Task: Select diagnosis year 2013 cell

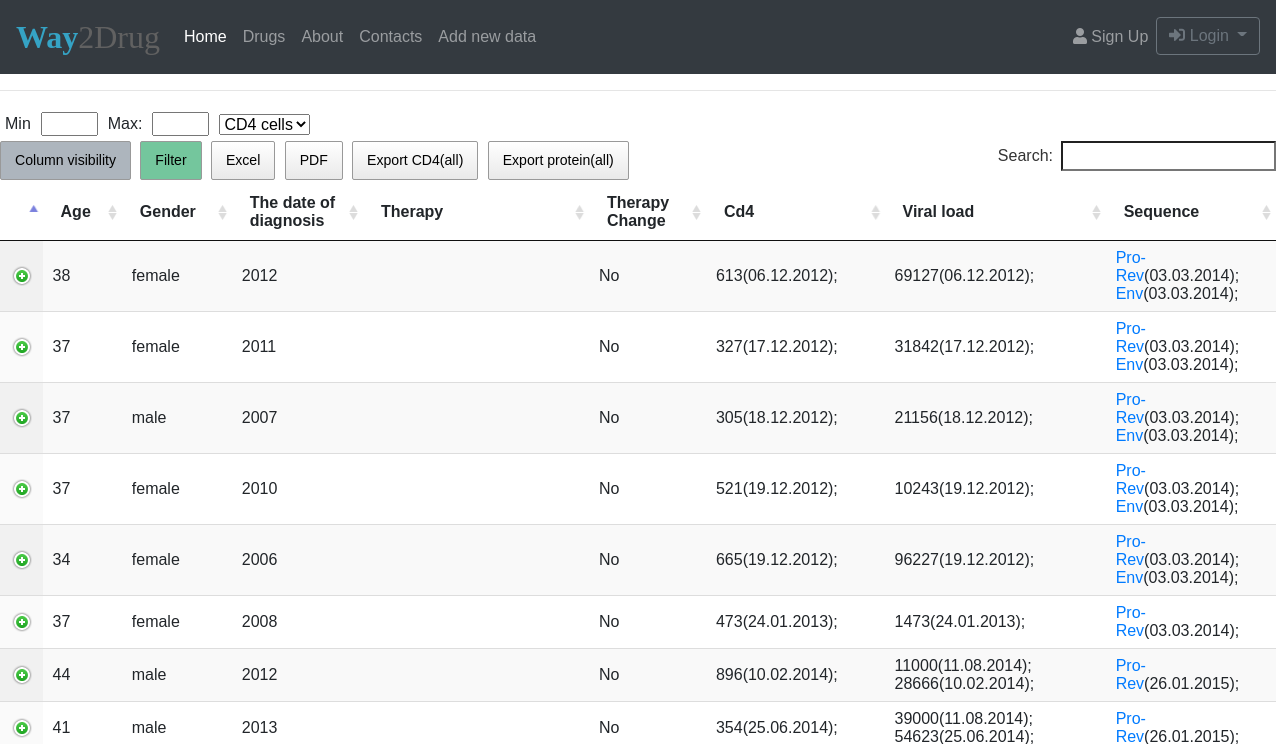Action: pyautogui.click(x=260, y=727)
